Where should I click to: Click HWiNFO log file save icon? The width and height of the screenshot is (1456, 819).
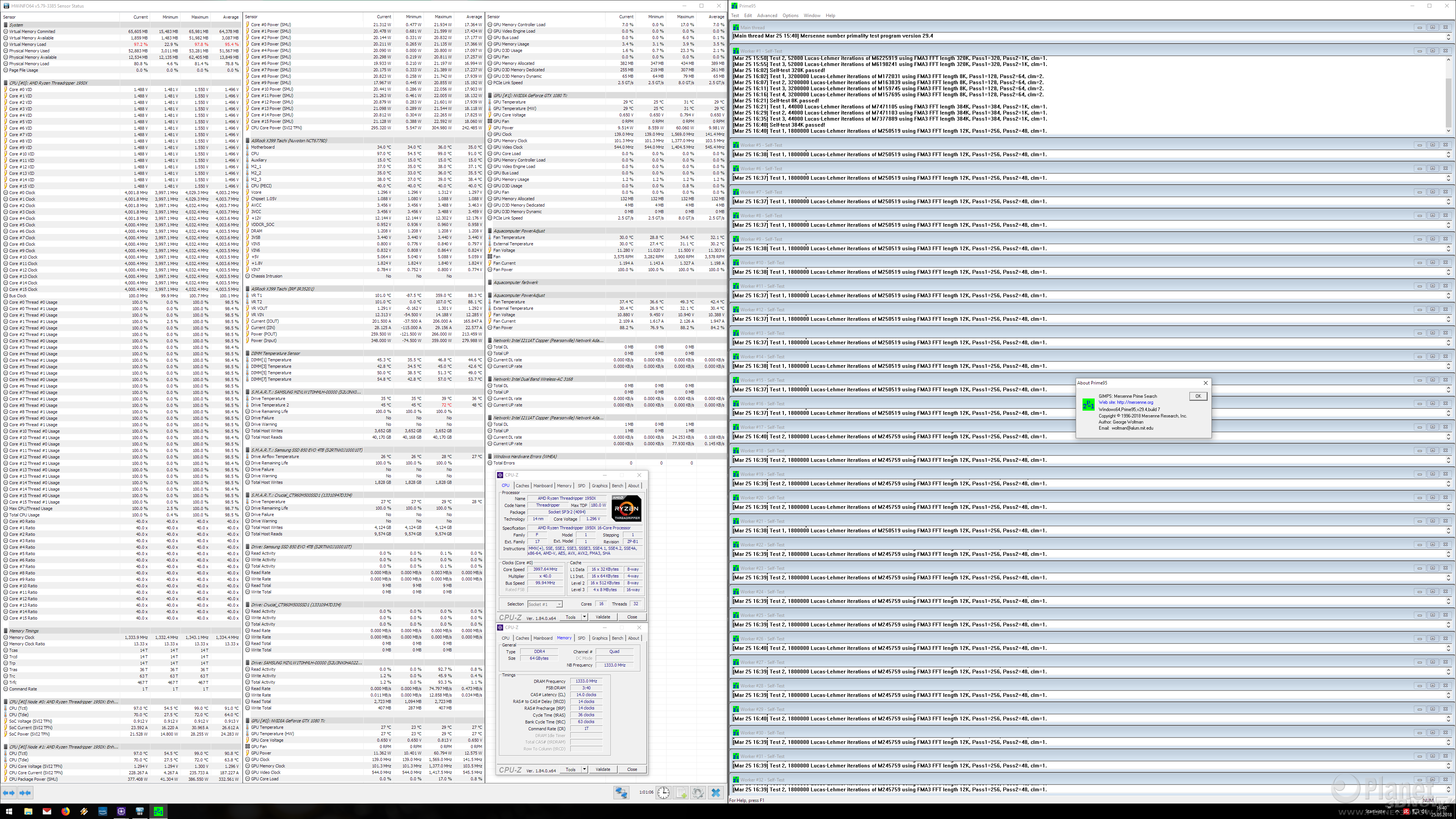681,793
